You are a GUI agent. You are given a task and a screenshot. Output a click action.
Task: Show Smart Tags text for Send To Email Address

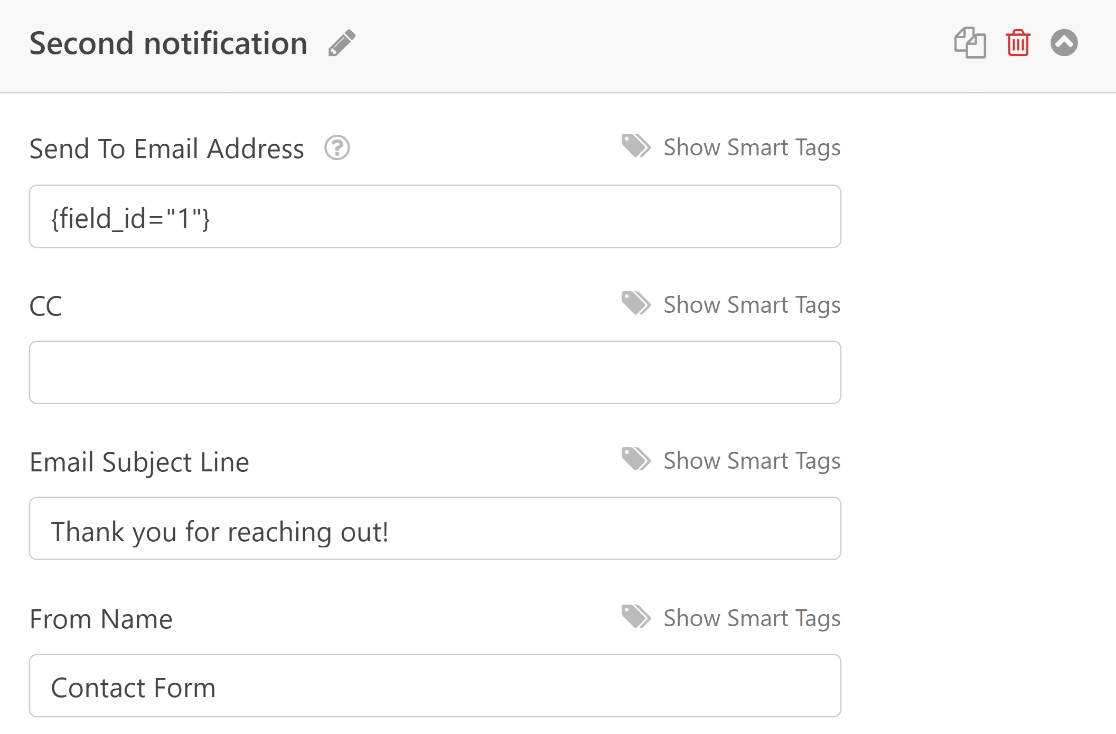[752, 148]
